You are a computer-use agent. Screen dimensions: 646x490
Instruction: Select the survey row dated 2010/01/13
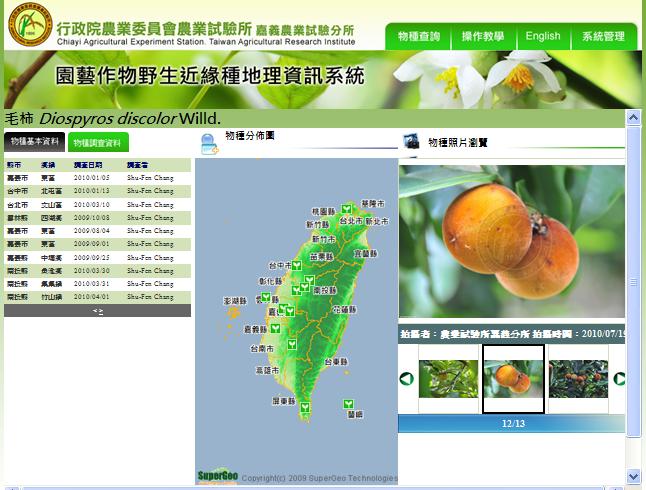pos(97,191)
